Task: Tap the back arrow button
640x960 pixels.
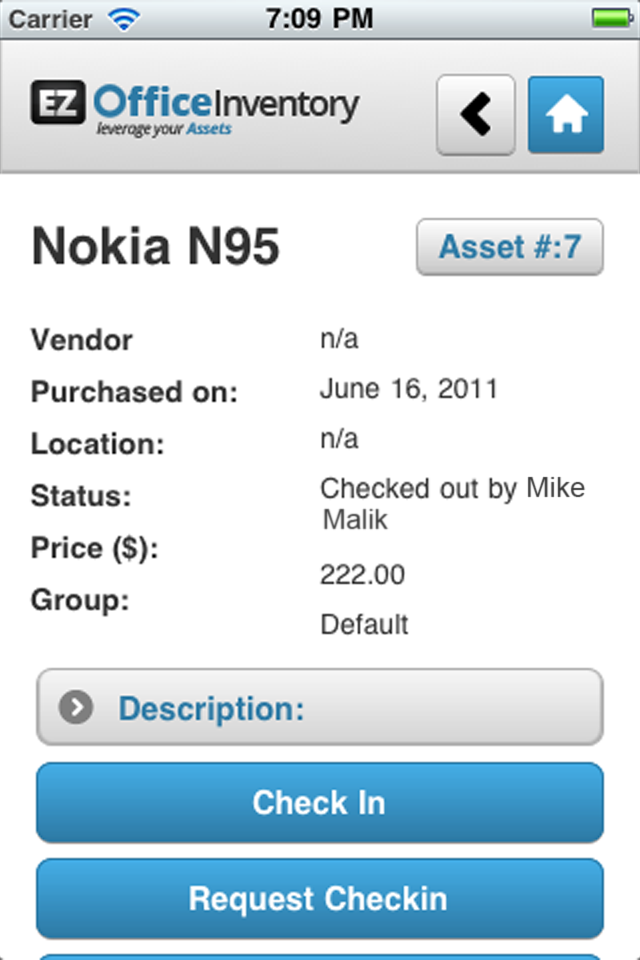Action: coord(475,114)
